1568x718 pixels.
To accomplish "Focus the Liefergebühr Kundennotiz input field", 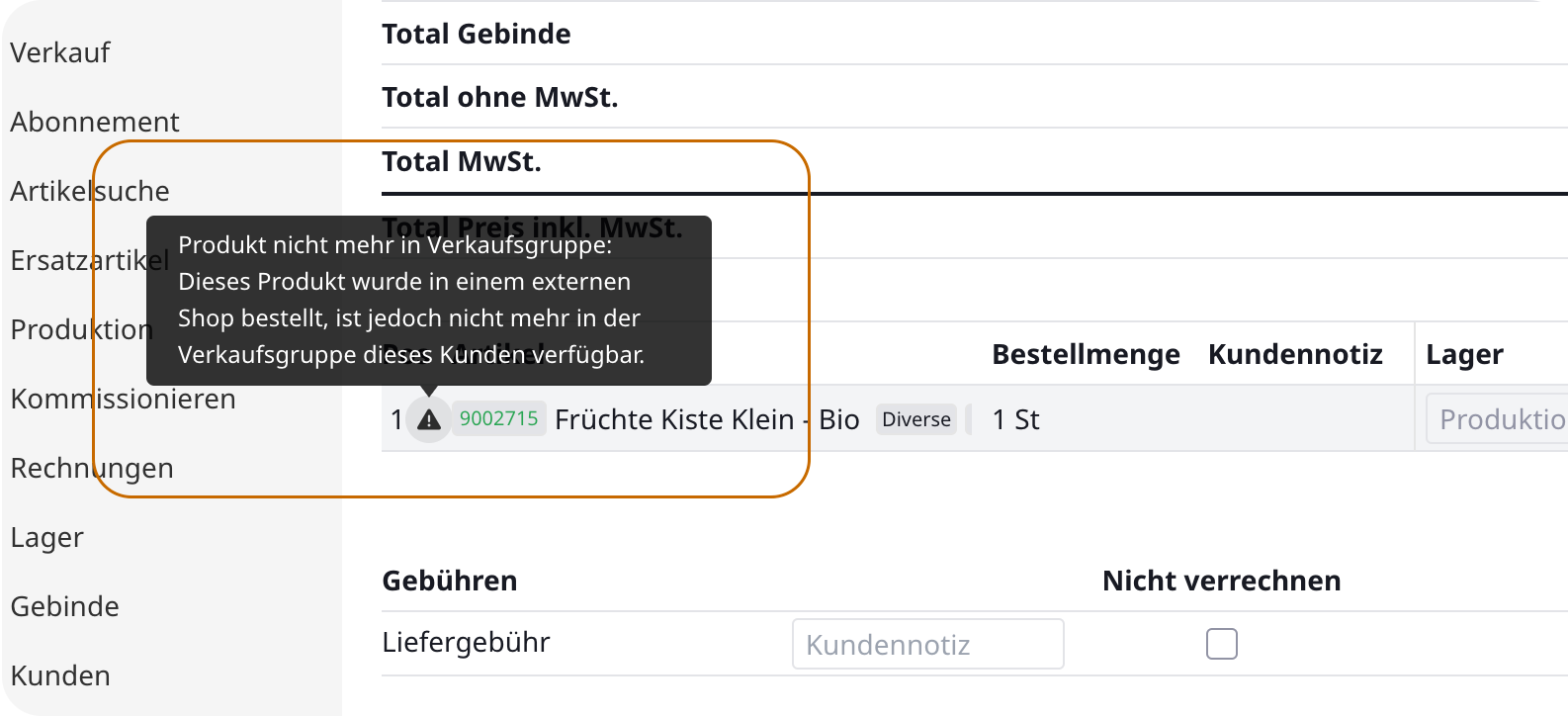I will point(927,645).
